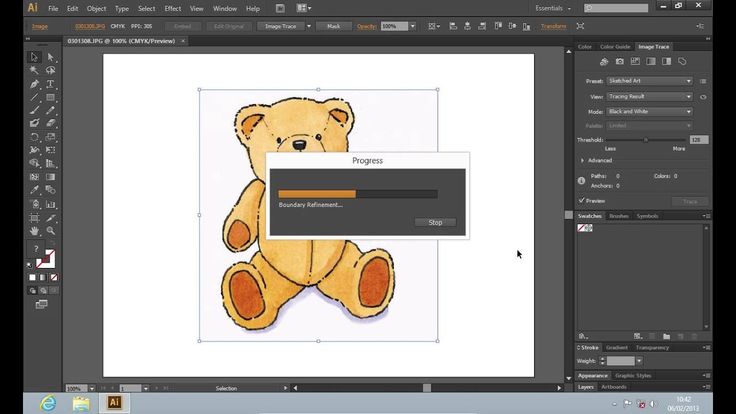
Task: Choose the Type tool
Action: [50, 83]
